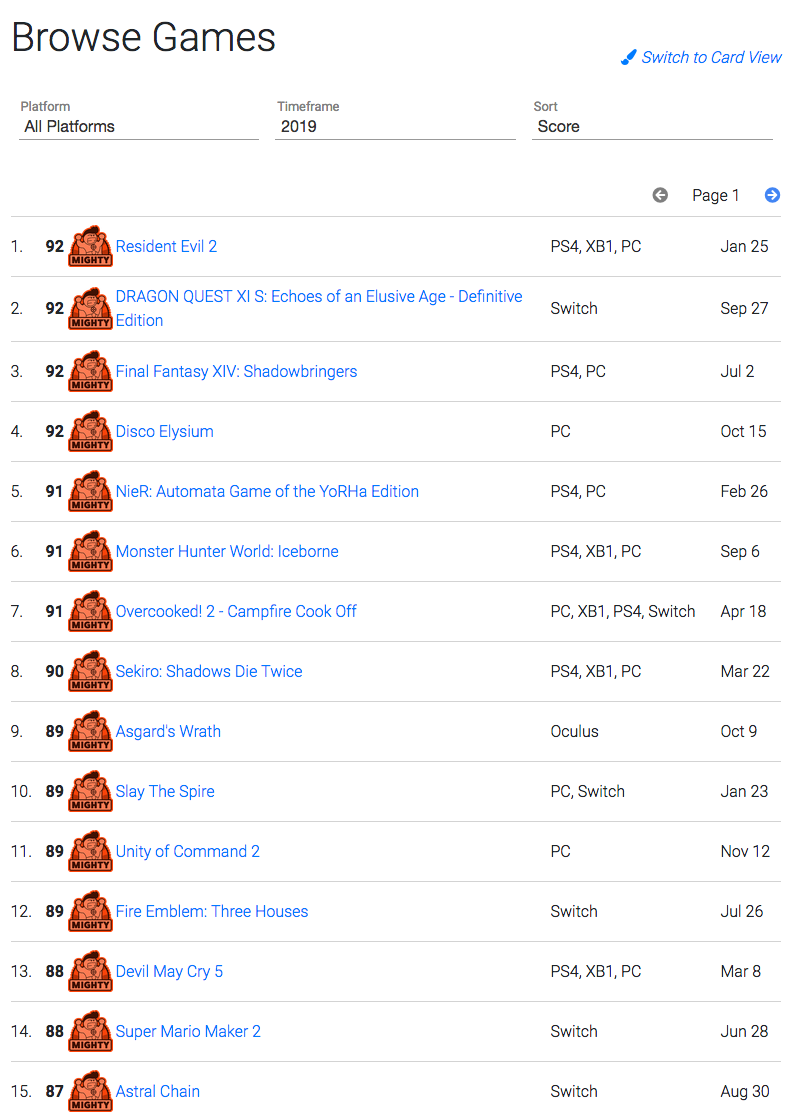787x1120 pixels.
Task: Click the Mighty badge beside Final Fantasy XIV
Action: (91, 371)
